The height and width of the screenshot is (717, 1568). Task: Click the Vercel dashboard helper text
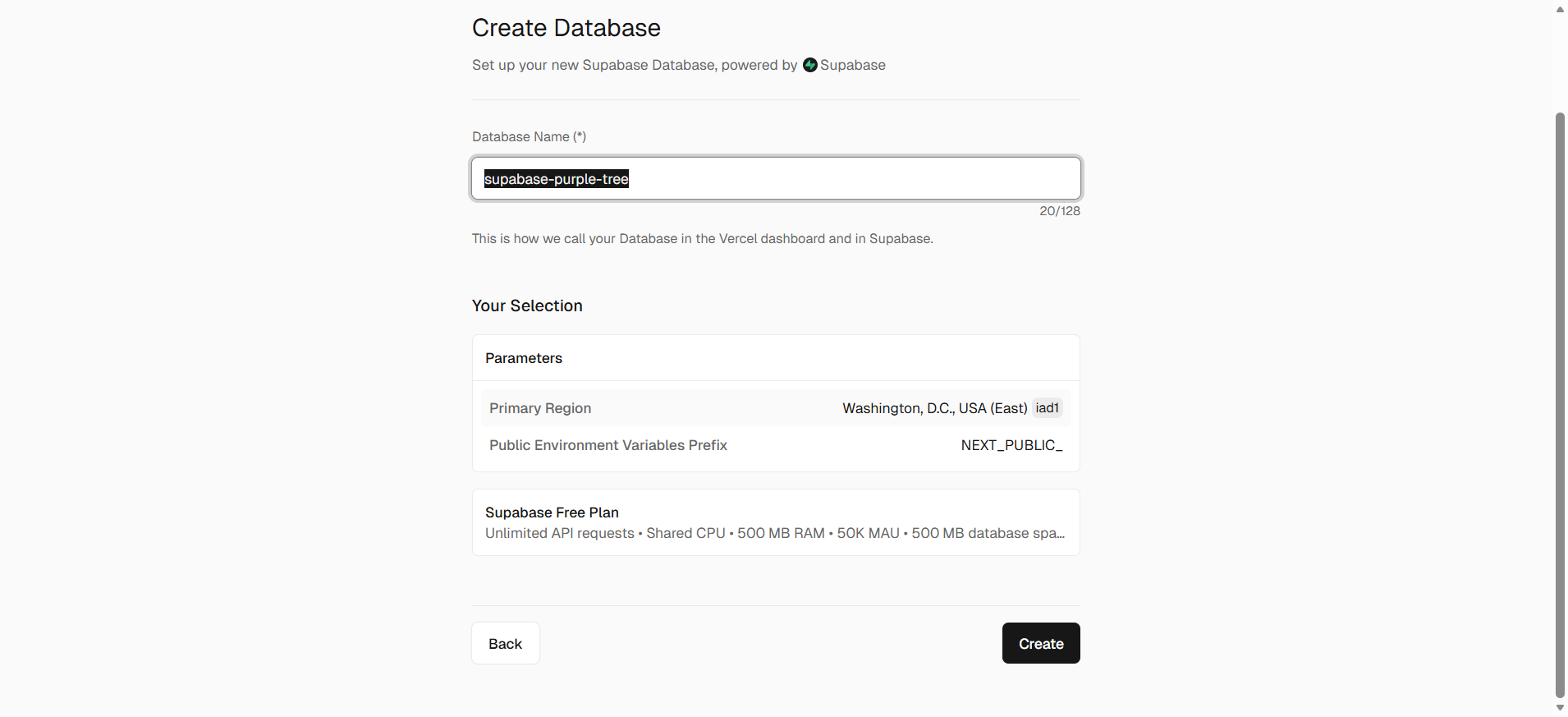click(703, 238)
